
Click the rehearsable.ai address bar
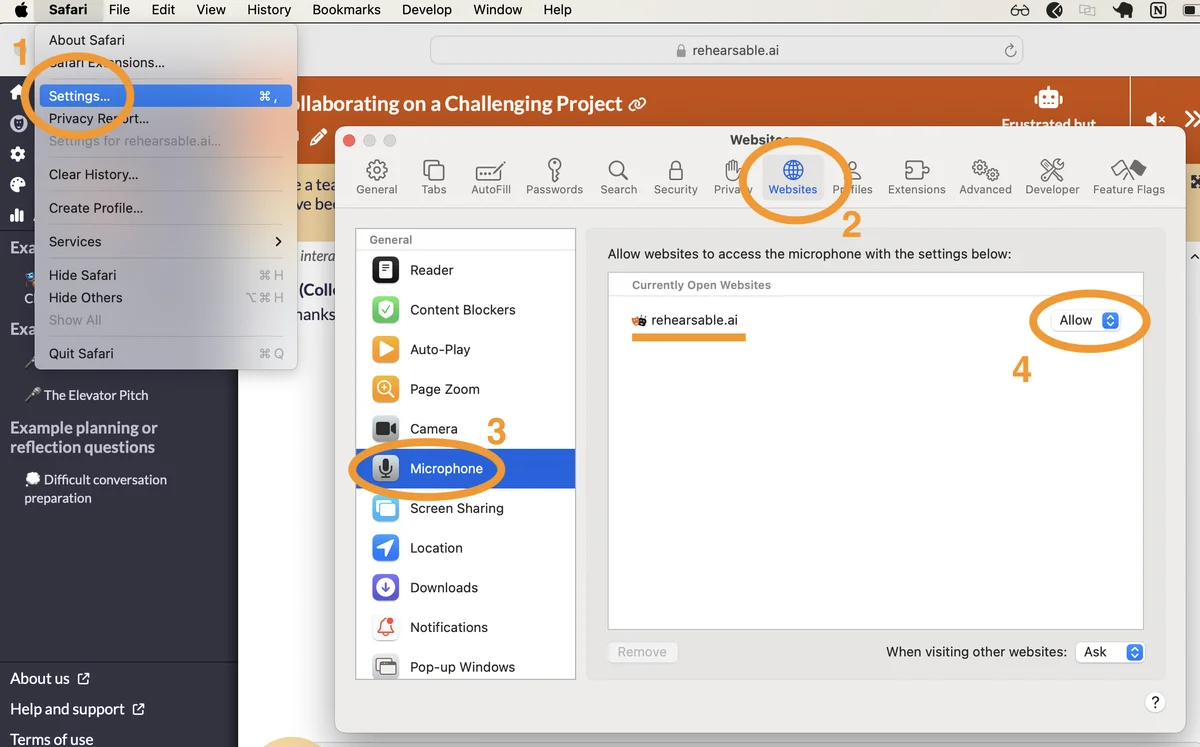pyautogui.click(x=726, y=50)
